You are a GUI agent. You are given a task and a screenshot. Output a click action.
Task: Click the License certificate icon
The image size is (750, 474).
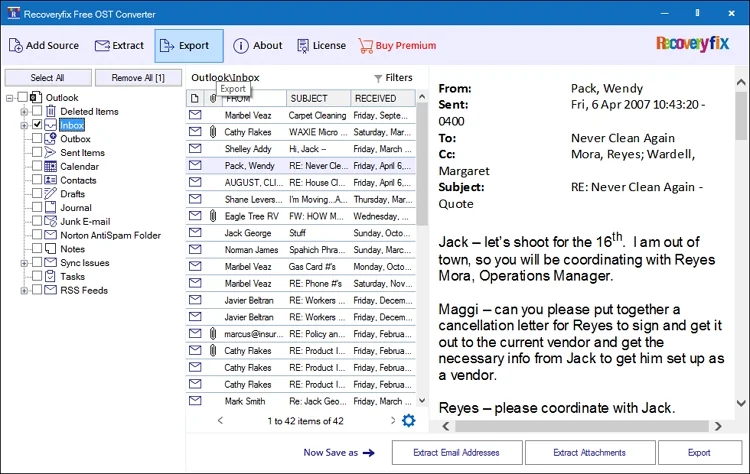click(303, 46)
